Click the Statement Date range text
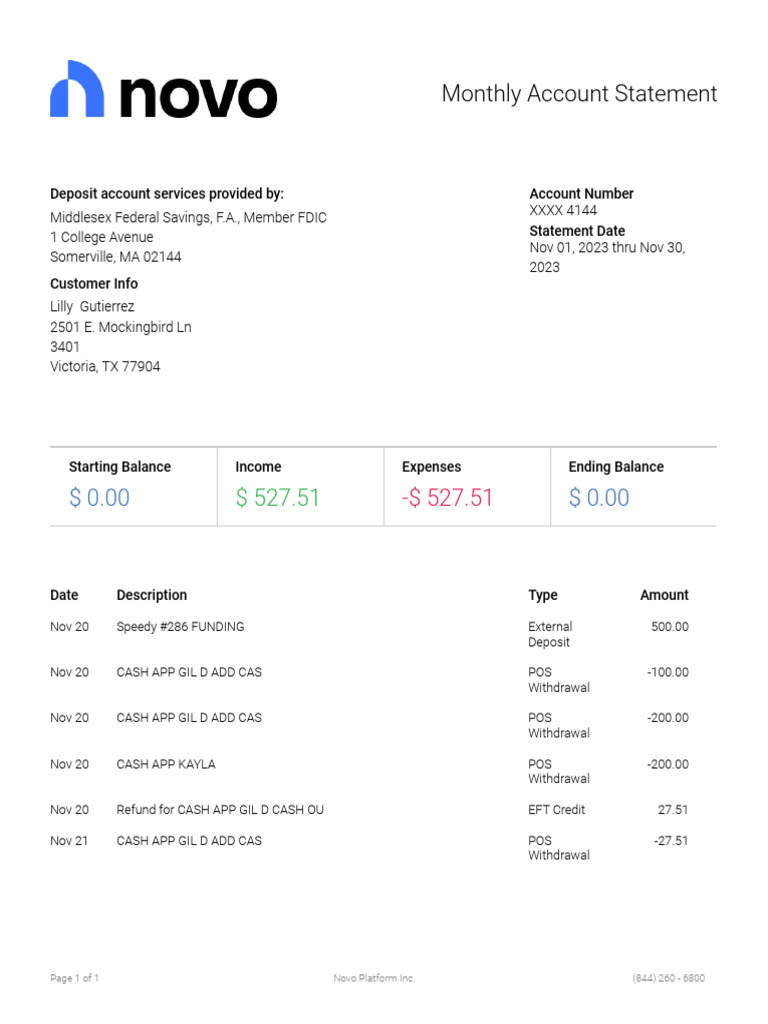768x1024 pixels. [x=607, y=257]
